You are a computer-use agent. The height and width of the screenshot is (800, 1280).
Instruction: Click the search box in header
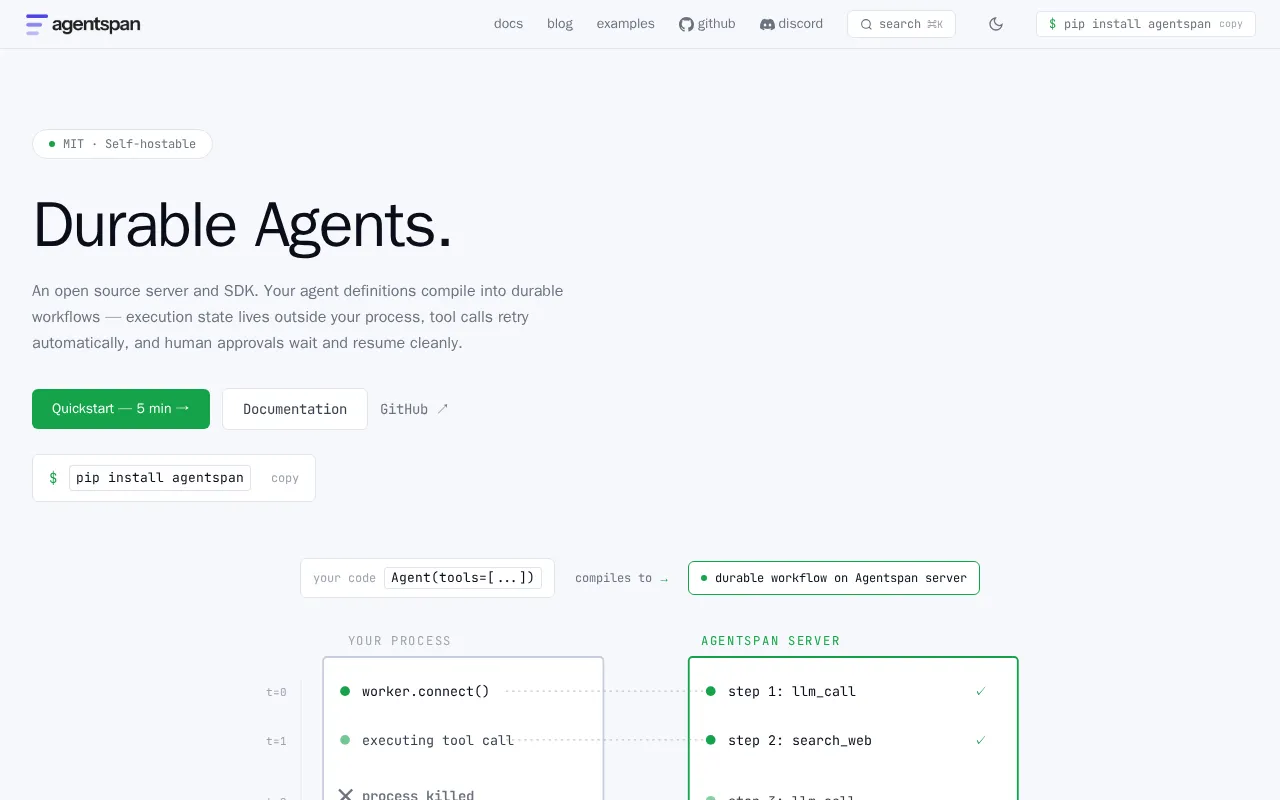pyautogui.click(x=901, y=24)
